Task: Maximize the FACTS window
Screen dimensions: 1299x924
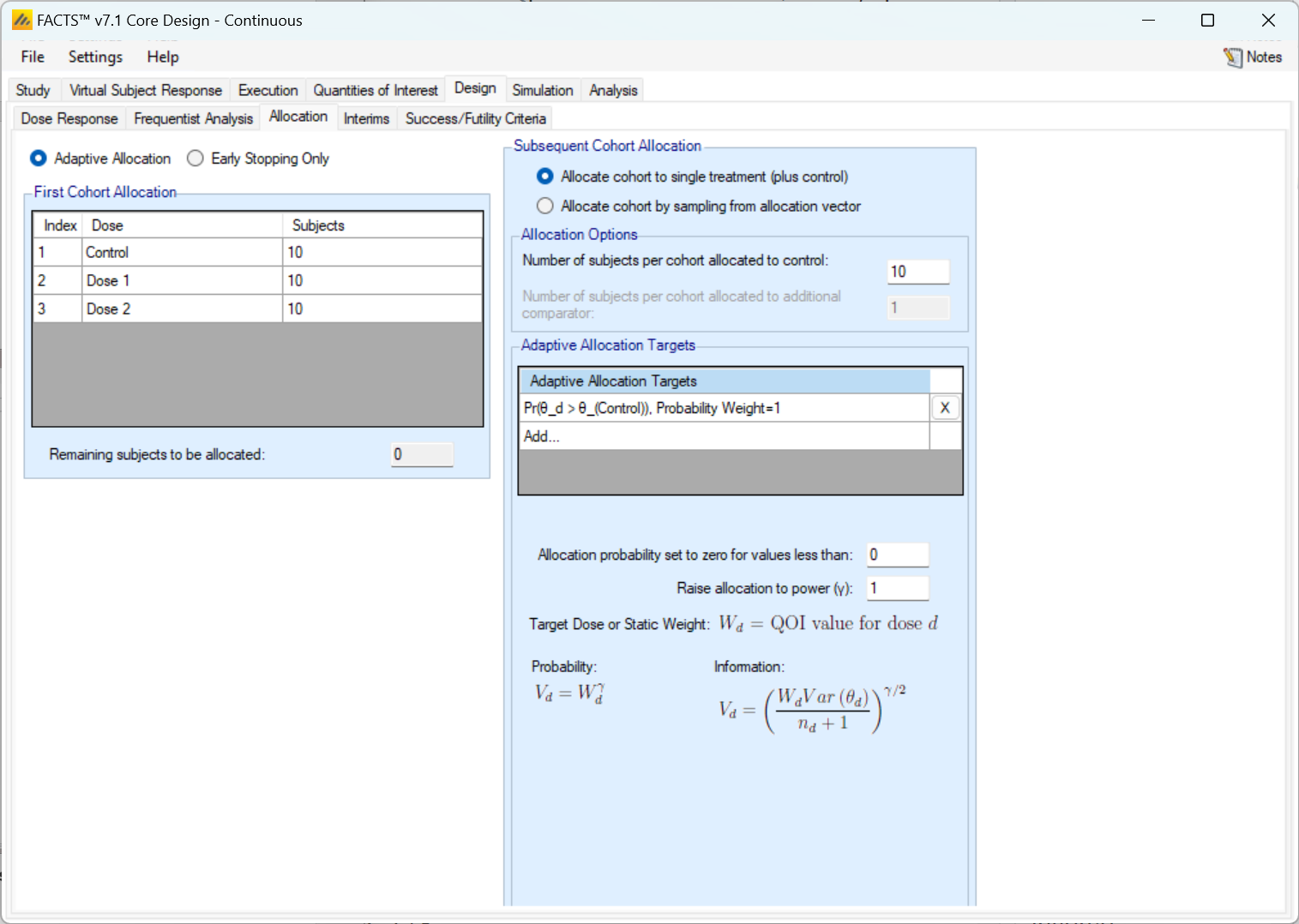Action: [x=1207, y=20]
